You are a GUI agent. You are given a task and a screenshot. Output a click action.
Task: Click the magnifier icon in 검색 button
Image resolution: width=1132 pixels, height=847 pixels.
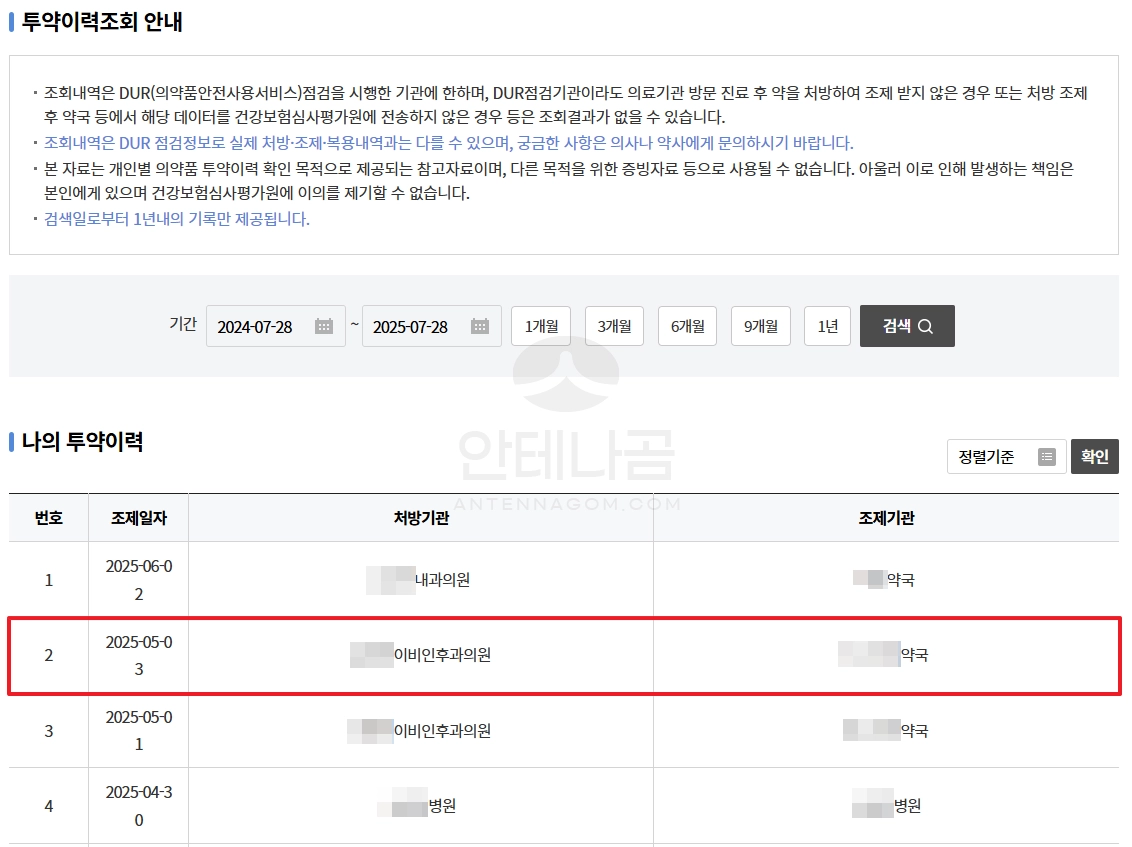coord(926,326)
